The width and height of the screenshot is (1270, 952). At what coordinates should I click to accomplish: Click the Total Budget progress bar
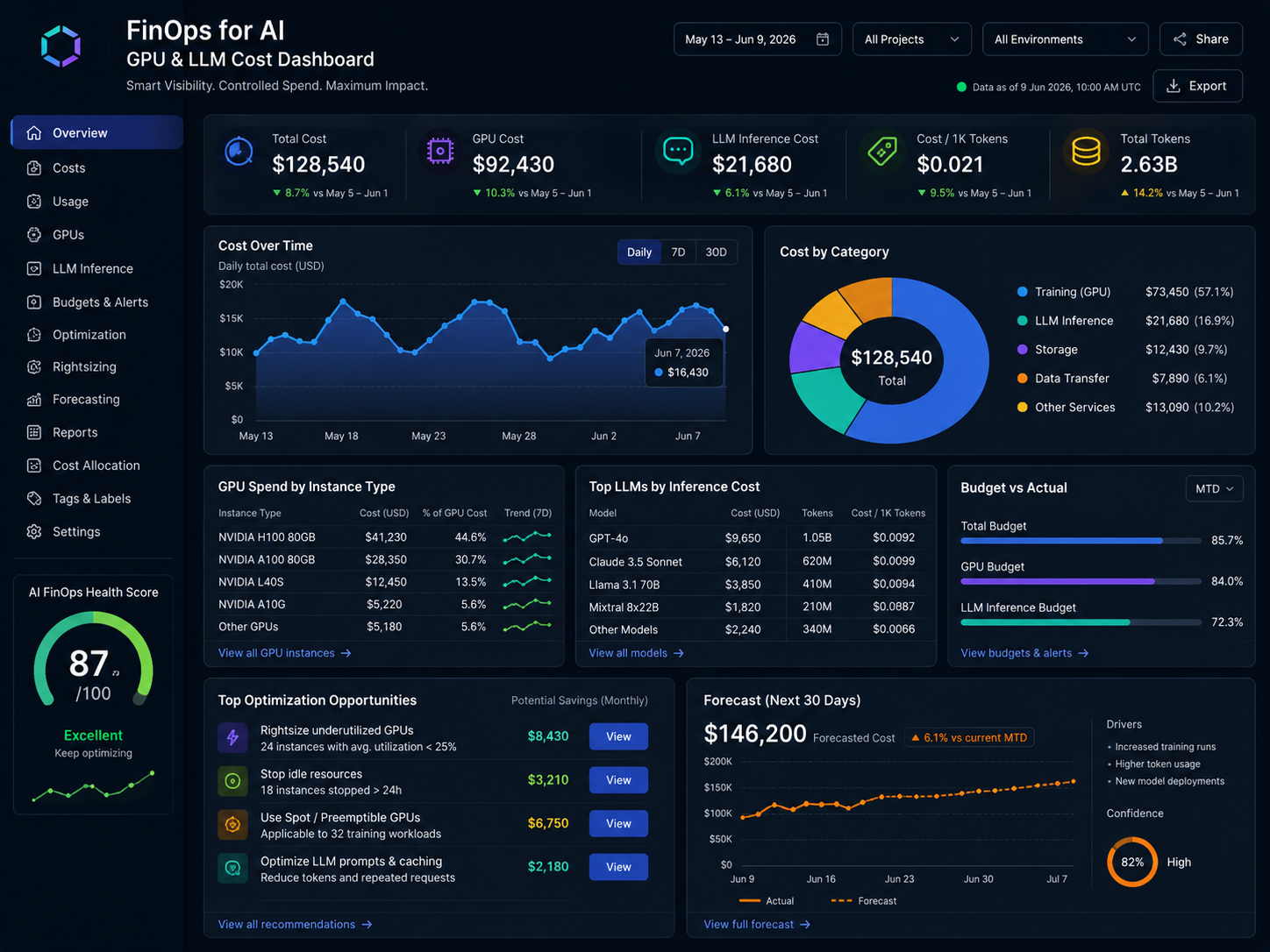[x=1081, y=541]
